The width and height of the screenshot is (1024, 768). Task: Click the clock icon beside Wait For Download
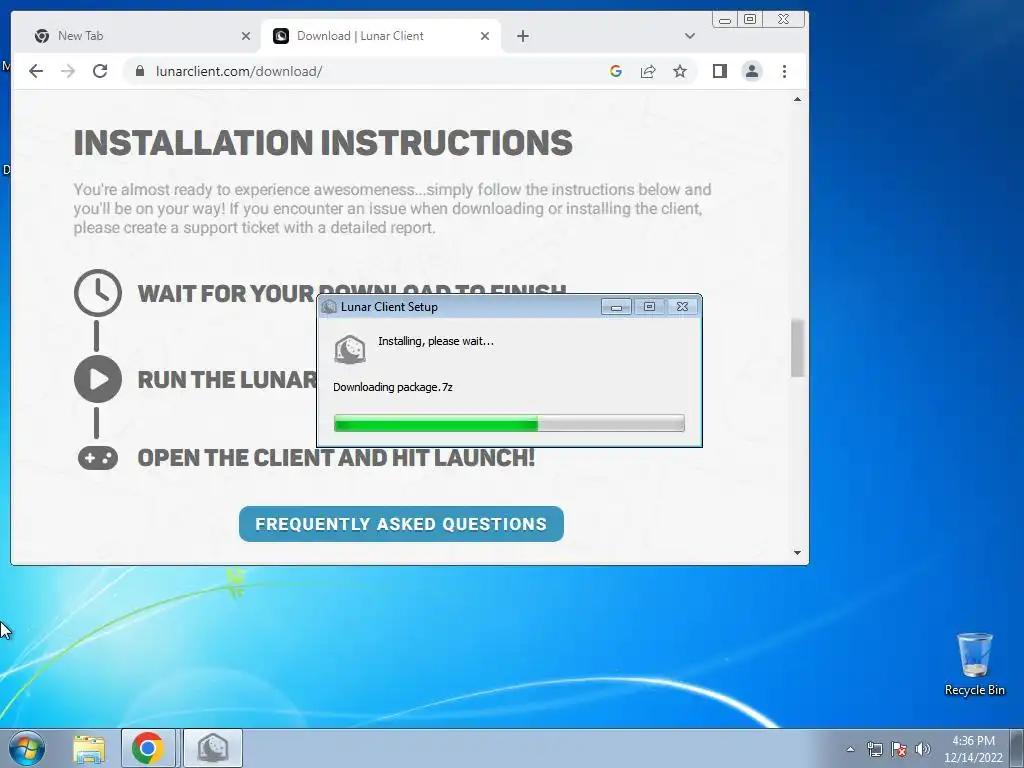click(x=98, y=293)
